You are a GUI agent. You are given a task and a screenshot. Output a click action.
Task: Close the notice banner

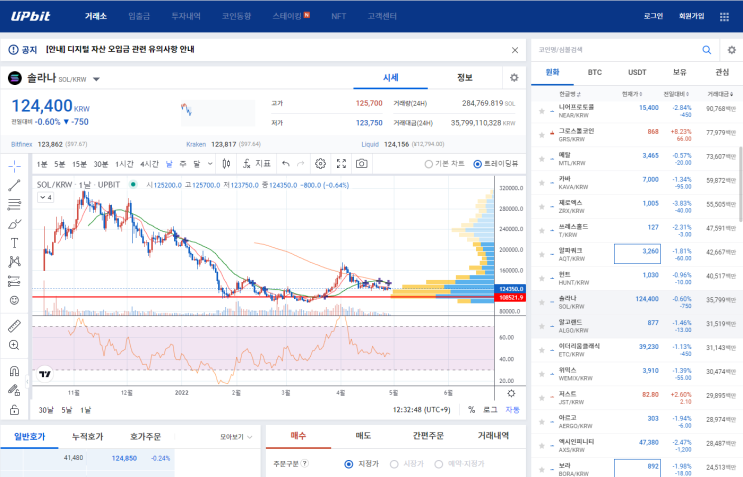[x=515, y=50]
